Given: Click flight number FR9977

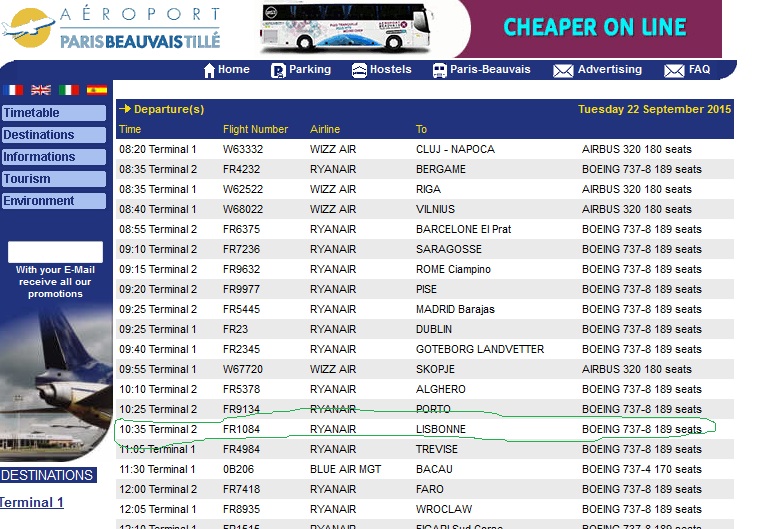Looking at the screenshot, I should point(241,290).
